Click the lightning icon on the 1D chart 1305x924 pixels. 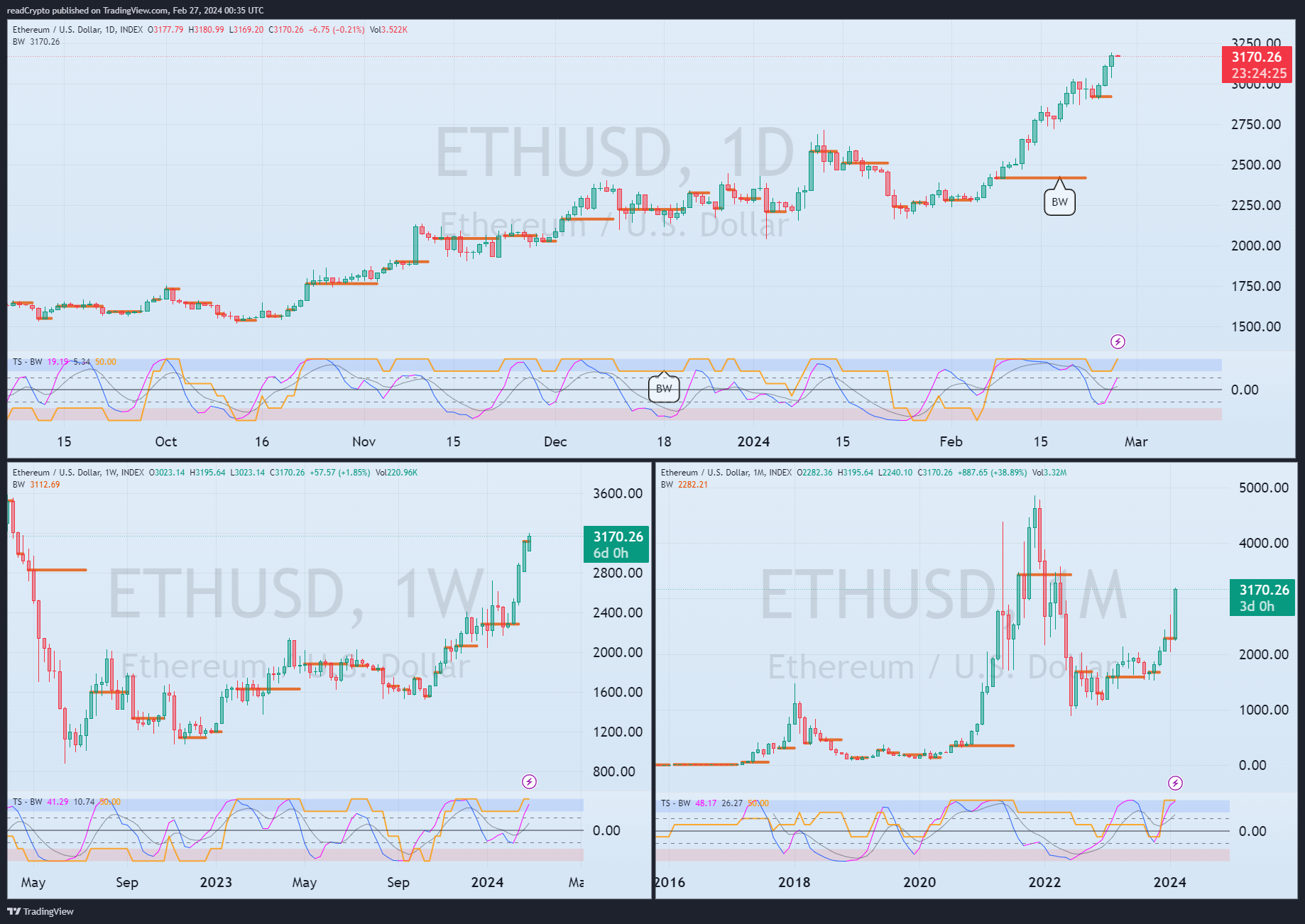click(1118, 342)
